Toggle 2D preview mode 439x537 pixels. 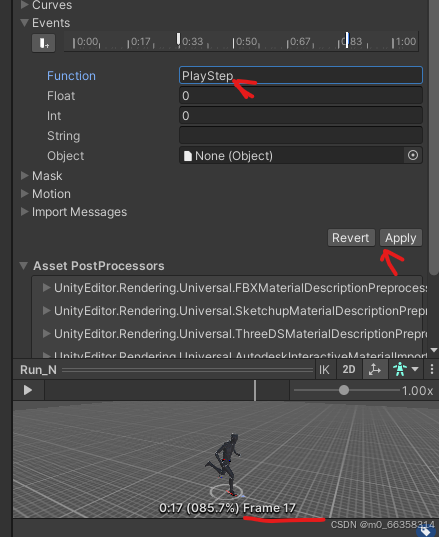click(349, 370)
